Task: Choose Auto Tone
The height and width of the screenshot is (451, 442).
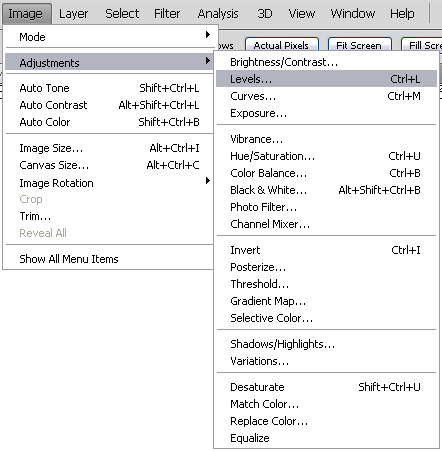Action: click(109, 88)
